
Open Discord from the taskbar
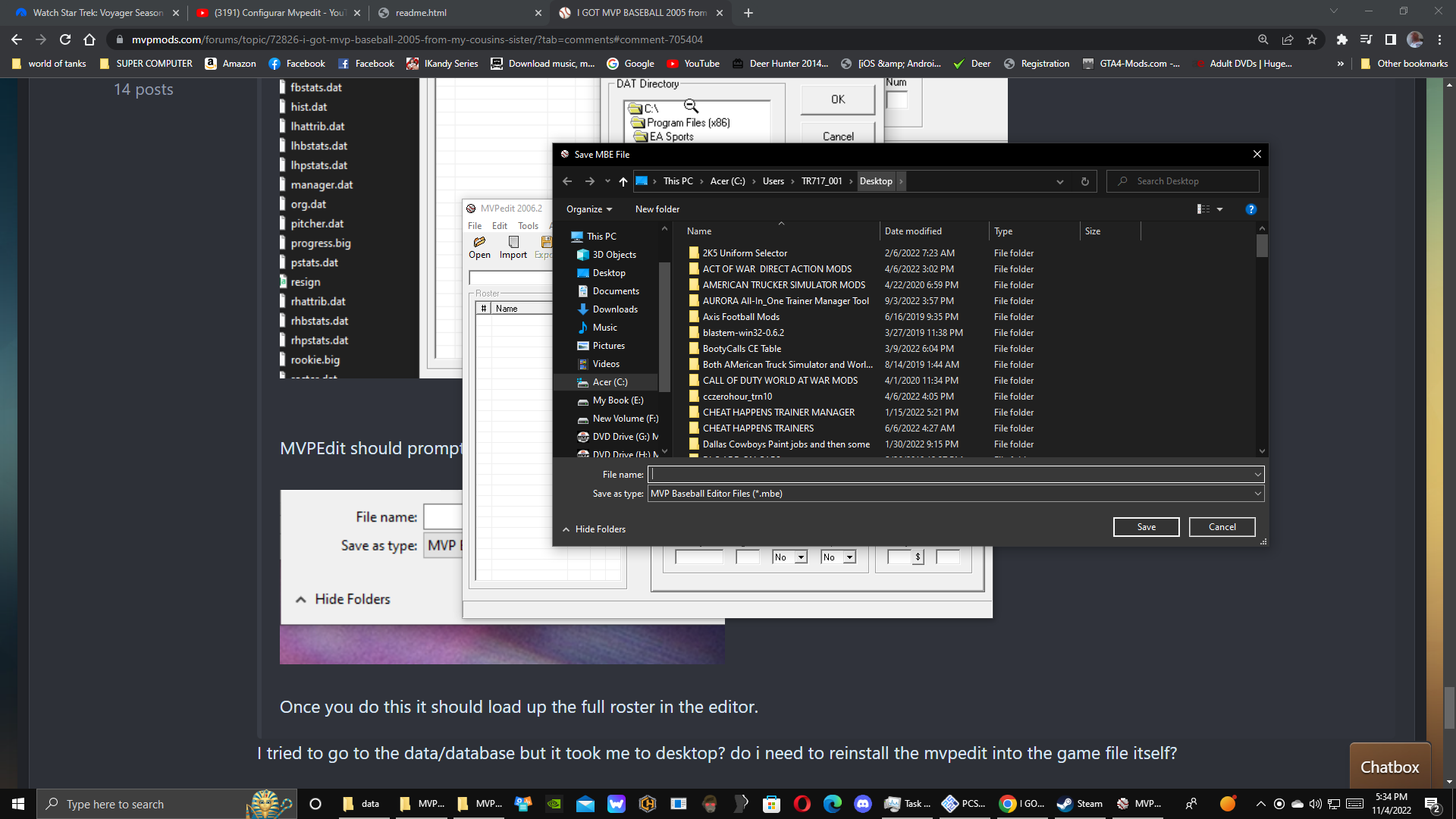click(863, 804)
